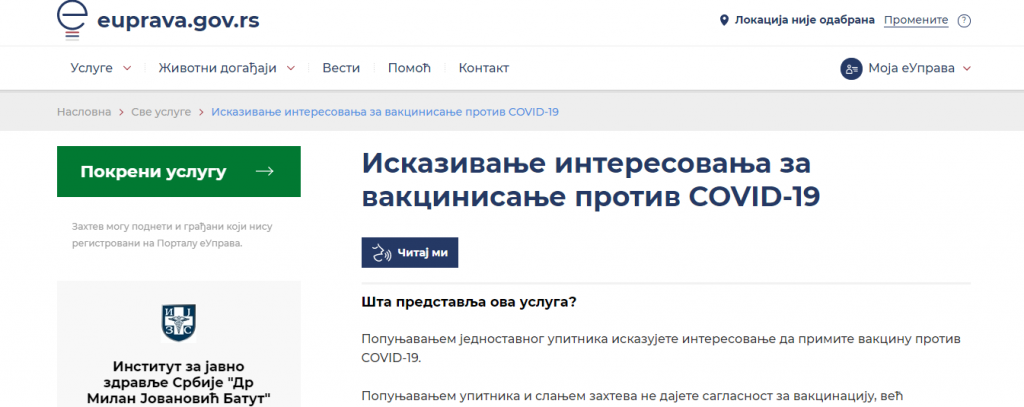Open Све услуге breadcrumb link
Image resolution: width=1024 pixels, height=407 pixels.
pos(161,112)
